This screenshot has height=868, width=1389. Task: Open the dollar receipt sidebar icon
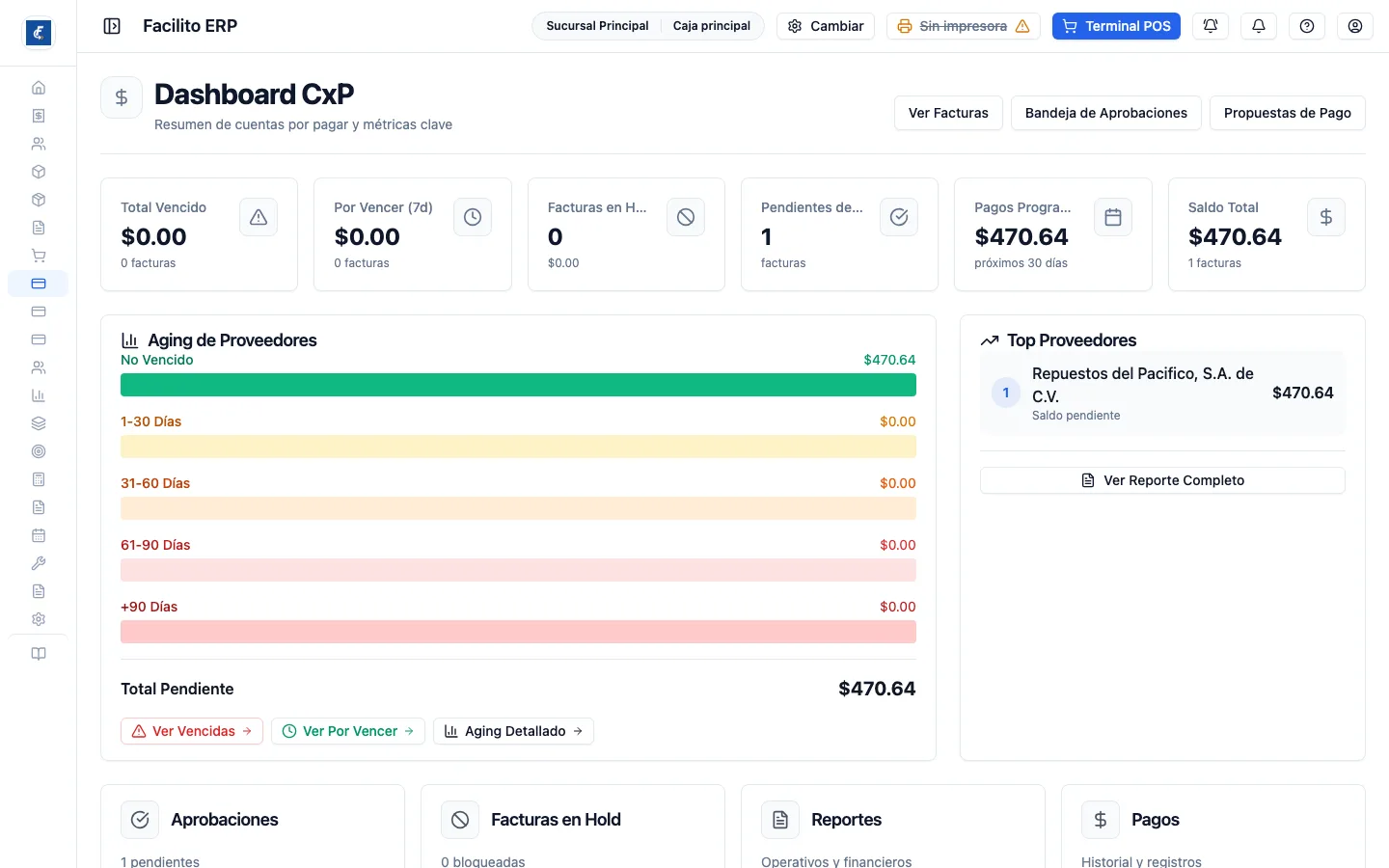tap(39, 116)
